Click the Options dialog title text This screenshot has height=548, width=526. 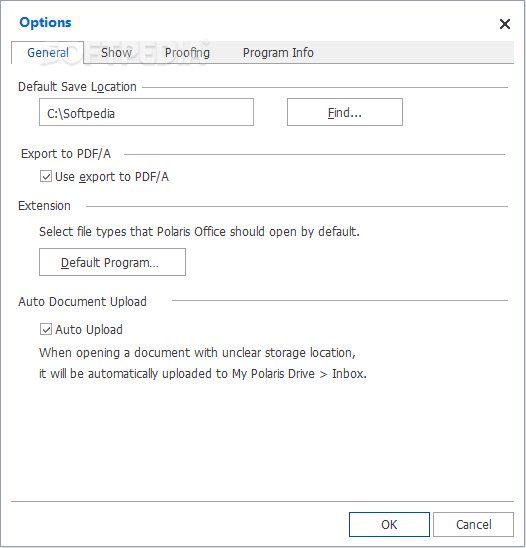tap(45, 23)
